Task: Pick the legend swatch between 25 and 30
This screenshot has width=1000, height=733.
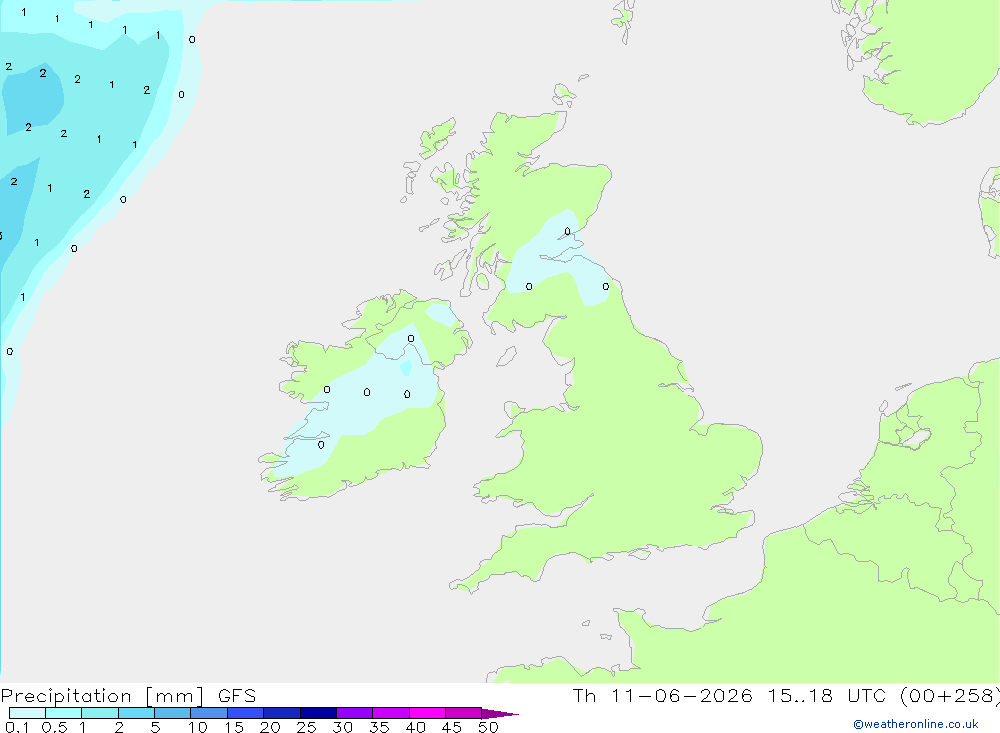Action: coord(318,713)
